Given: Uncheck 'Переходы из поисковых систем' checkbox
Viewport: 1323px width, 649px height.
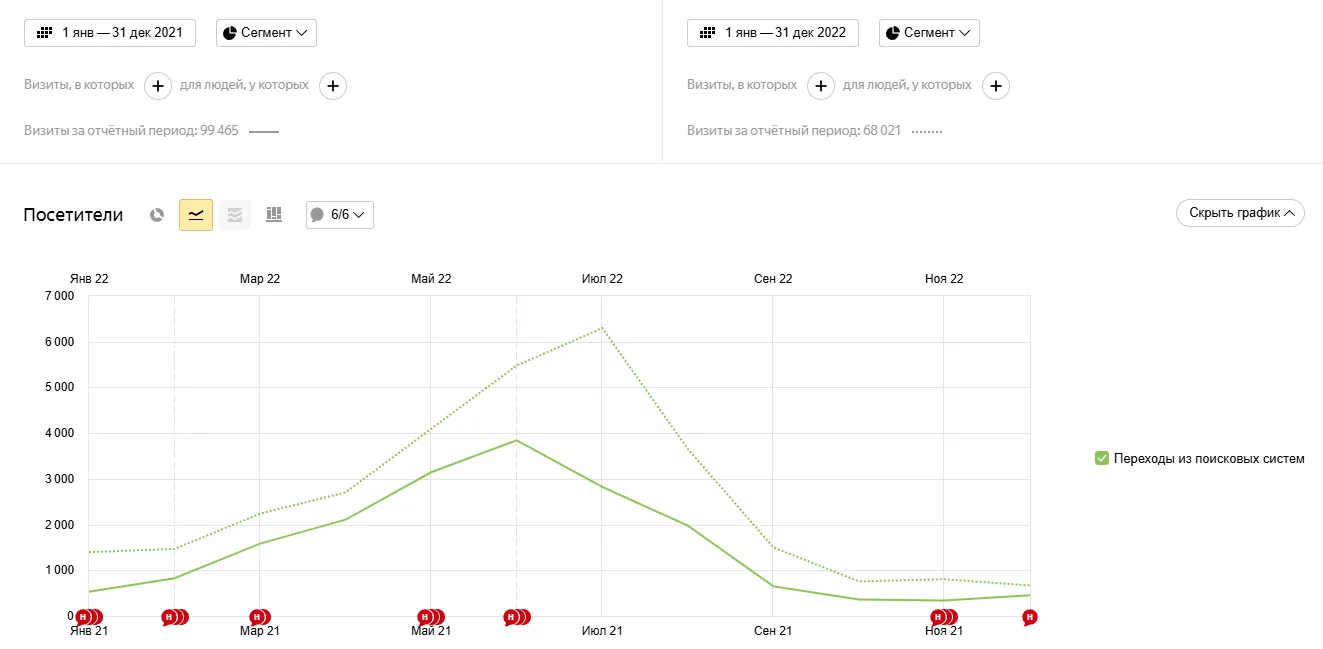Looking at the screenshot, I should [1102, 459].
